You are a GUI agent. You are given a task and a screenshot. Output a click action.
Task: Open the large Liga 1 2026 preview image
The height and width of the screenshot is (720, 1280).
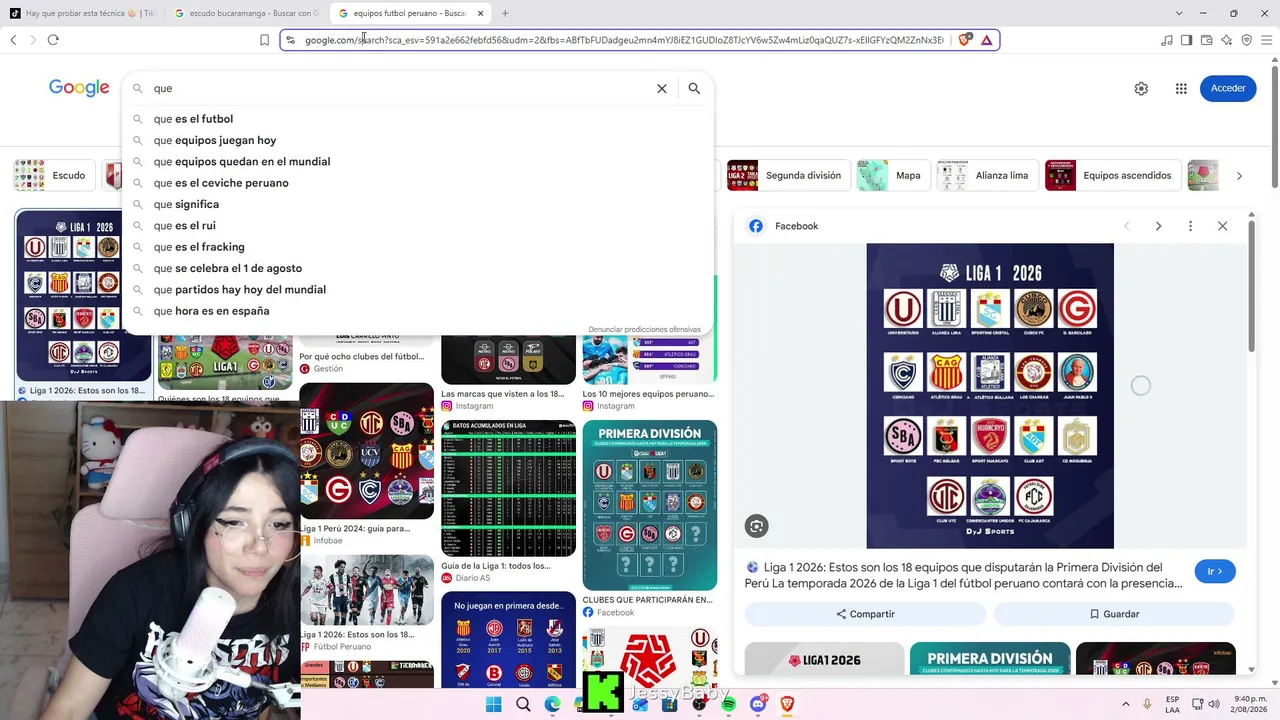coord(990,396)
